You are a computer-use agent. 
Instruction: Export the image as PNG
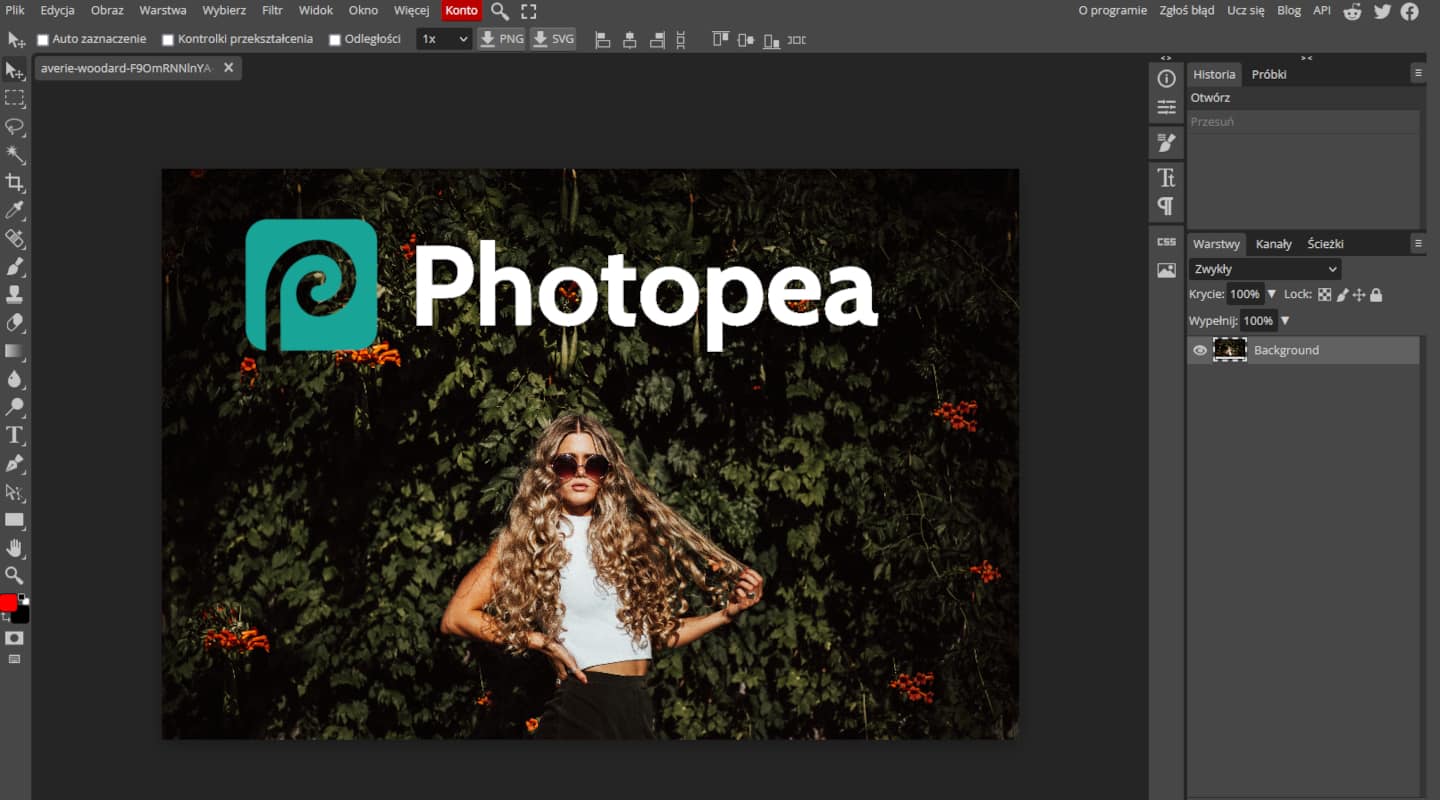point(501,38)
